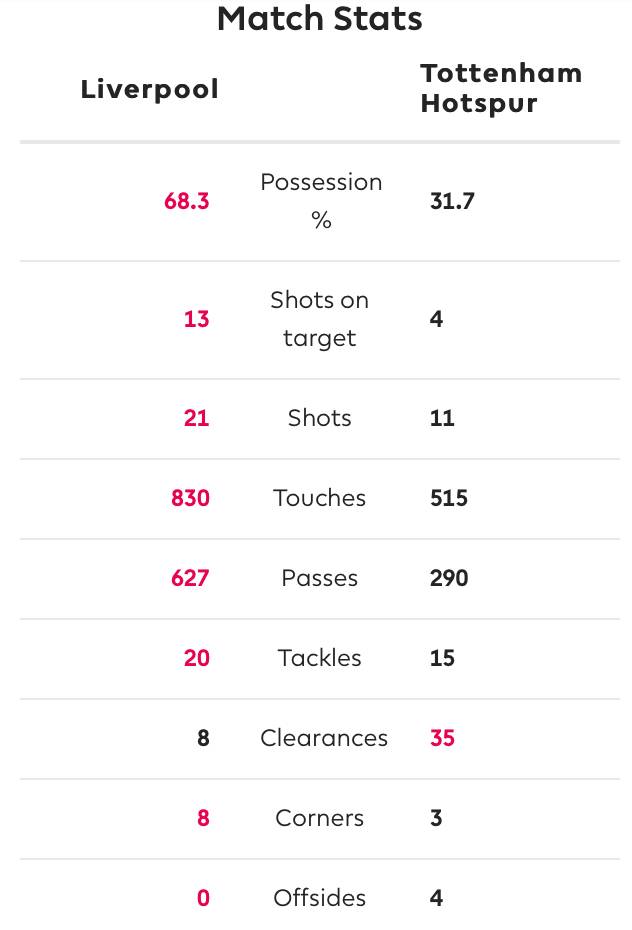This screenshot has width=632, height=930.
Task: Click Tottenham's 515 touches value
Action: [448, 498]
